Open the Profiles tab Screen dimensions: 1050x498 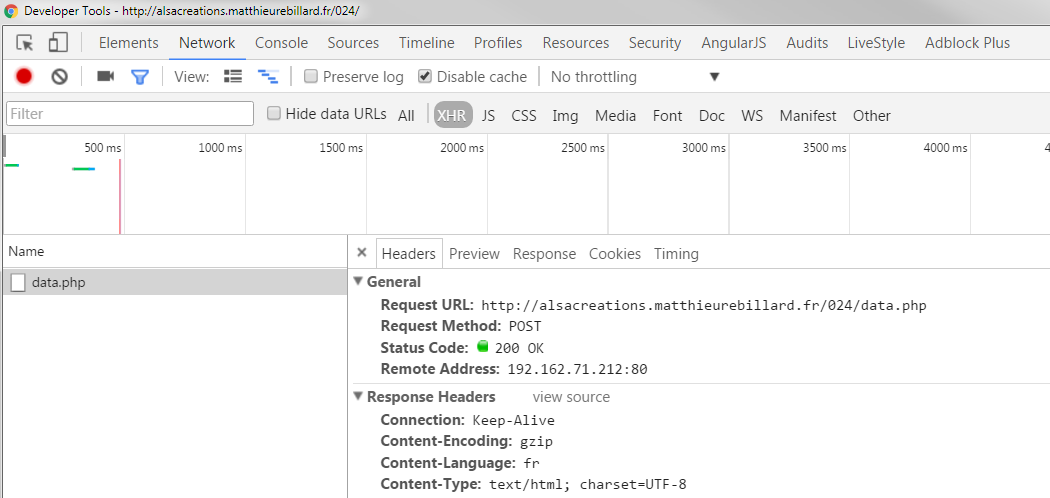coord(498,43)
